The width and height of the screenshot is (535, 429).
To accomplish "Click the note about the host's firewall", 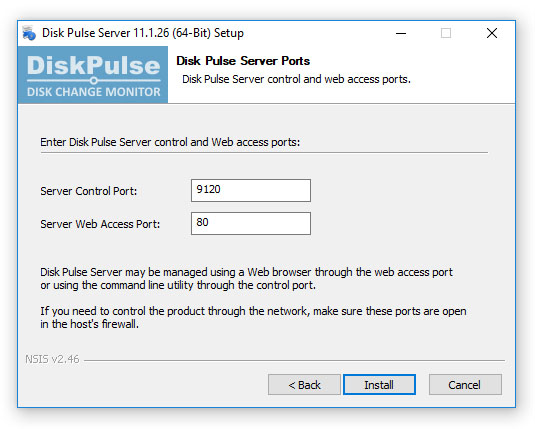I will pos(253,317).
